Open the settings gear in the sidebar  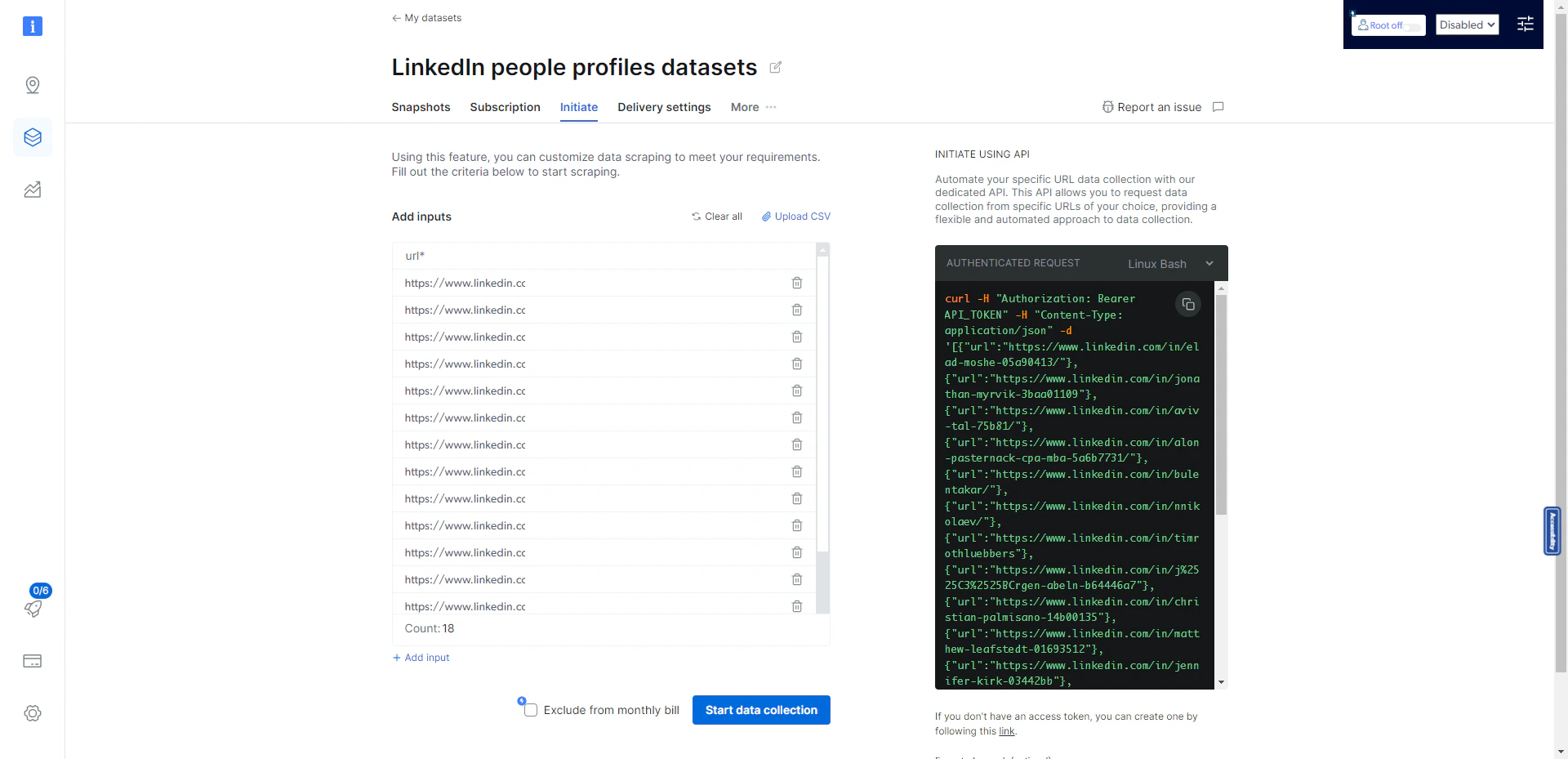pos(33,713)
